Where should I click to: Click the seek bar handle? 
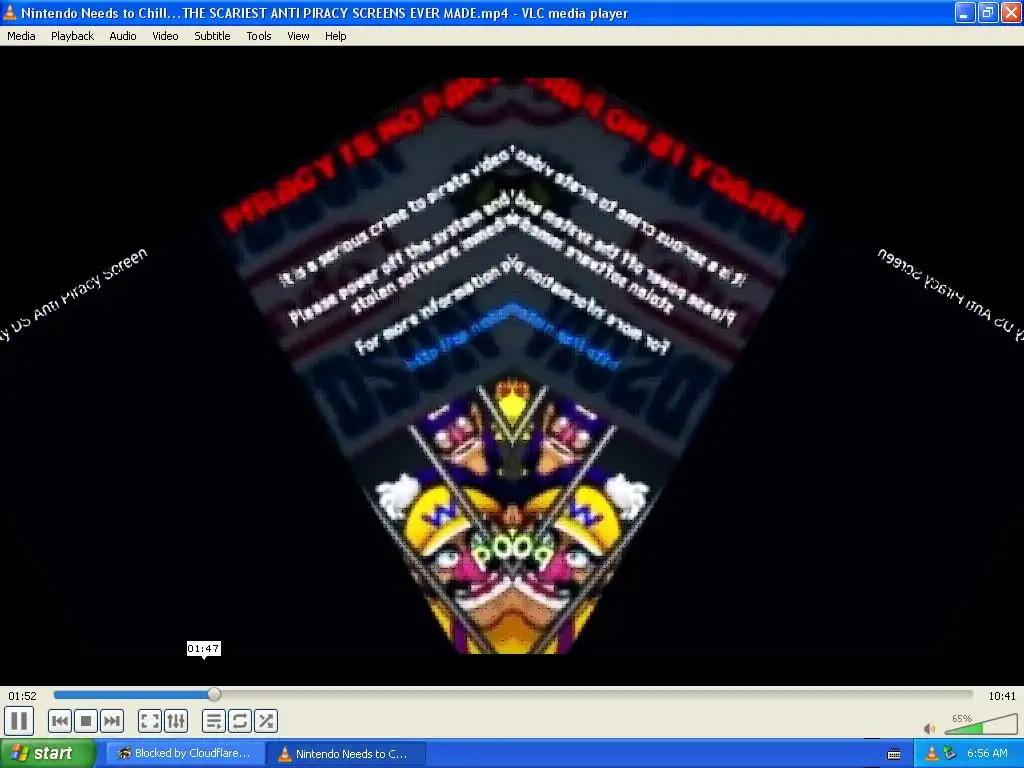pos(214,695)
